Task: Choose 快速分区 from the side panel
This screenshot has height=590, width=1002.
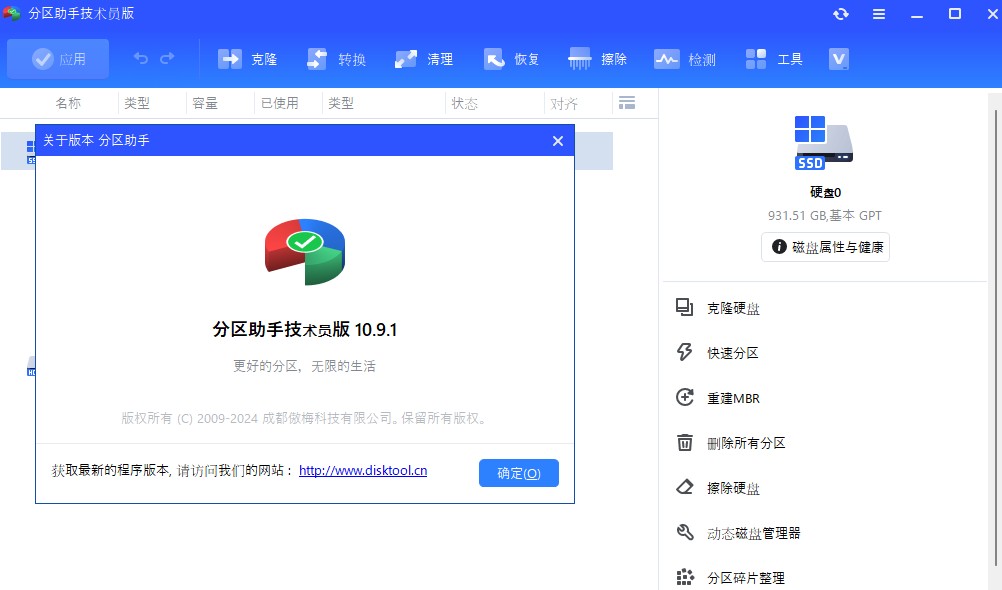Action: [732, 353]
